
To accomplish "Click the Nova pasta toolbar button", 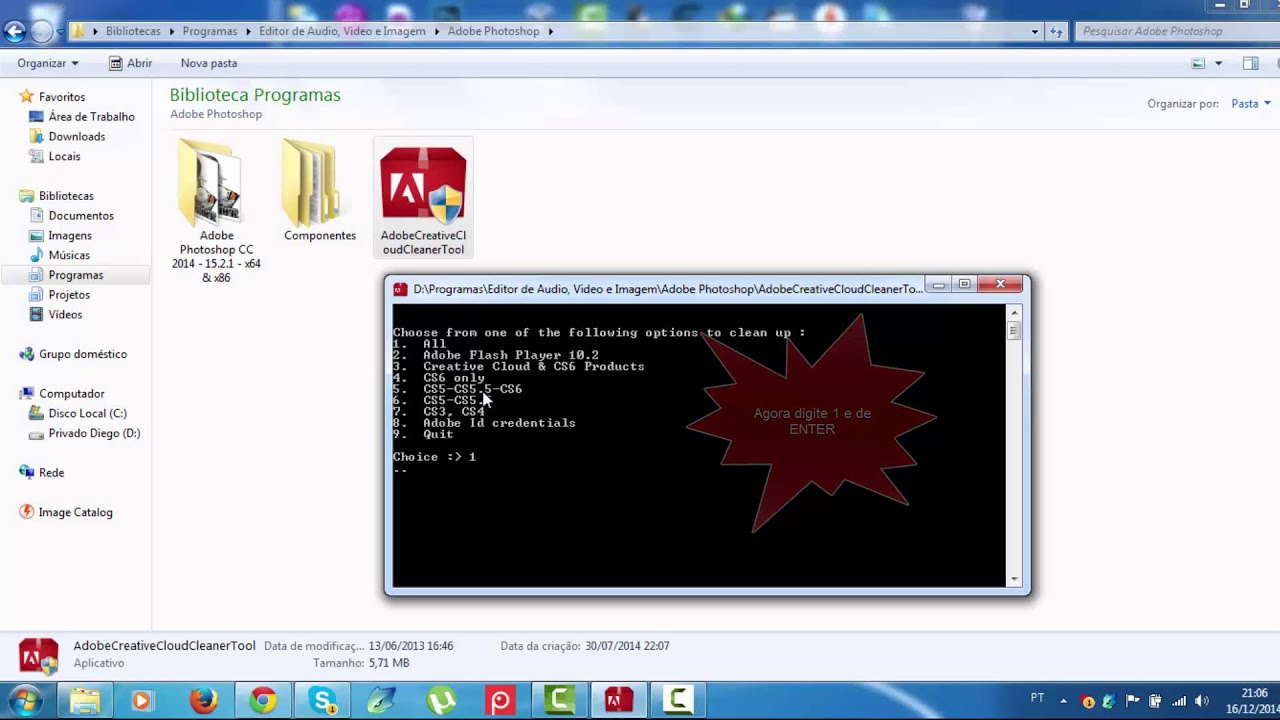I will pos(209,63).
